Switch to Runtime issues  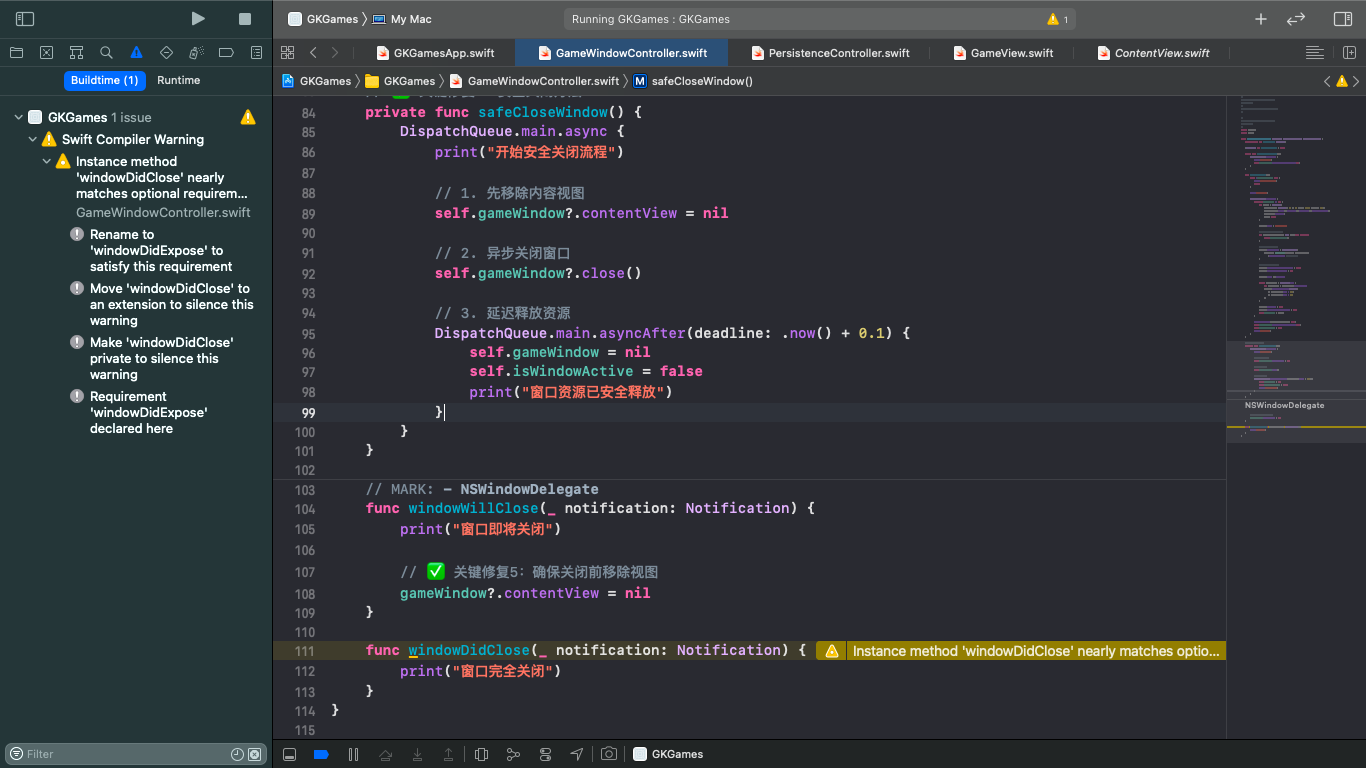point(178,80)
